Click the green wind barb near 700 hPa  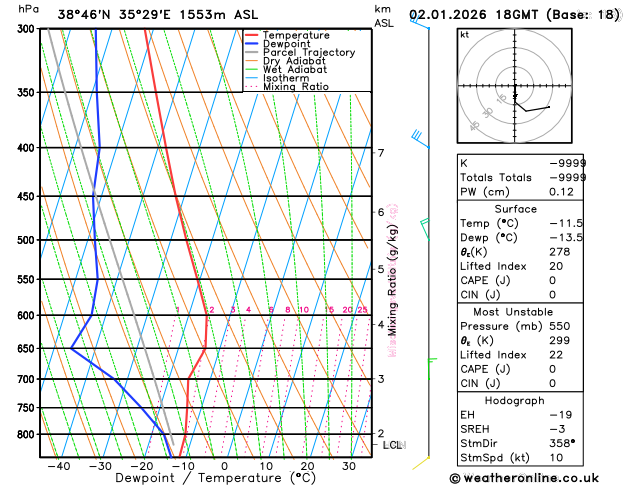[x=432, y=369]
